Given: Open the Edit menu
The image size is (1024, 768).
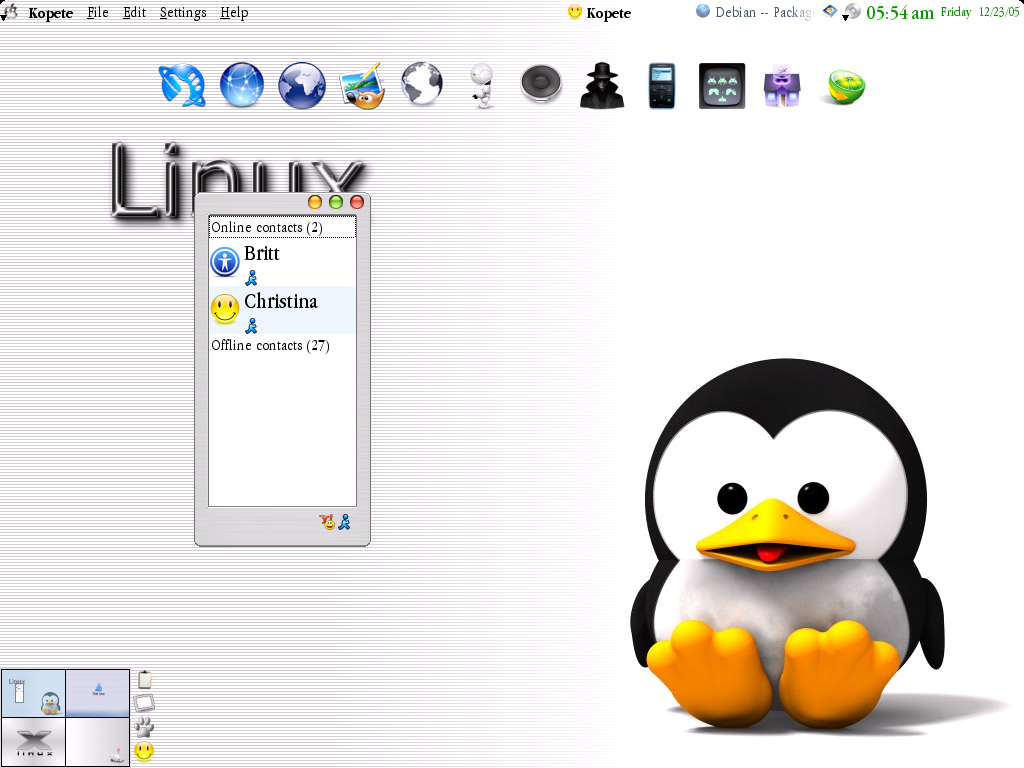Looking at the screenshot, I should pos(135,12).
